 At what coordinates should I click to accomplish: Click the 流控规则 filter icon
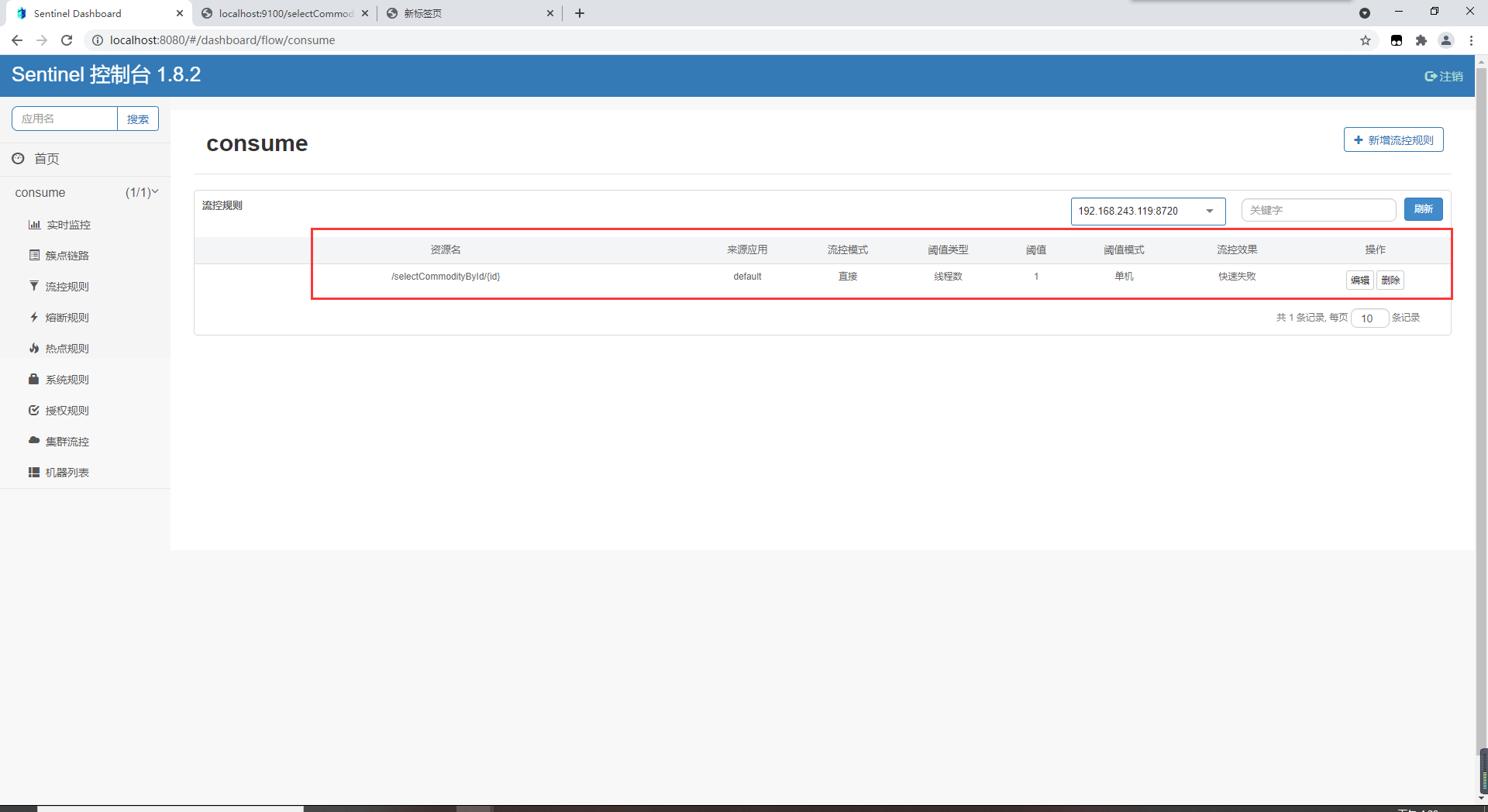(34, 286)
